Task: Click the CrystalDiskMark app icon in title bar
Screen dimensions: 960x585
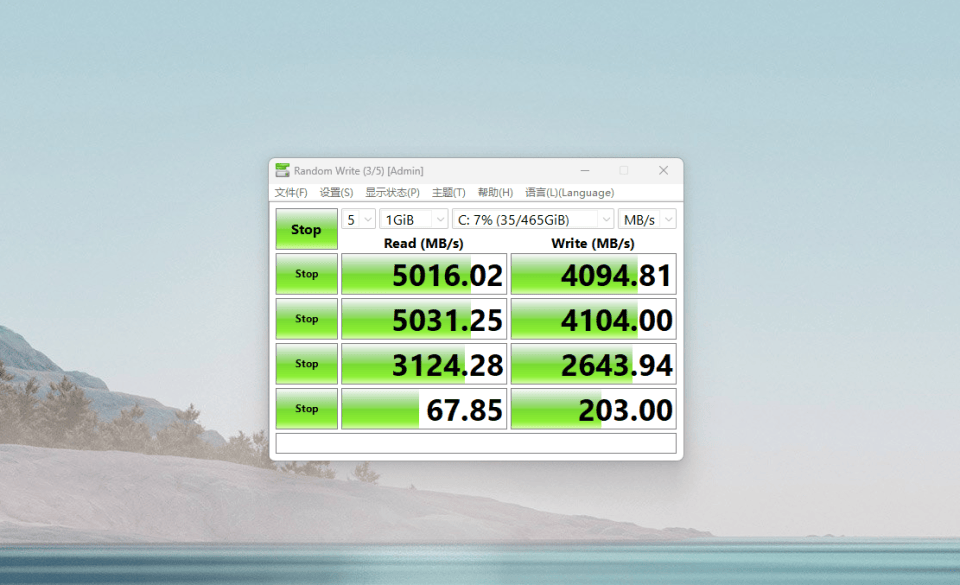Action: pyautogui.click(x=282, y=171)
